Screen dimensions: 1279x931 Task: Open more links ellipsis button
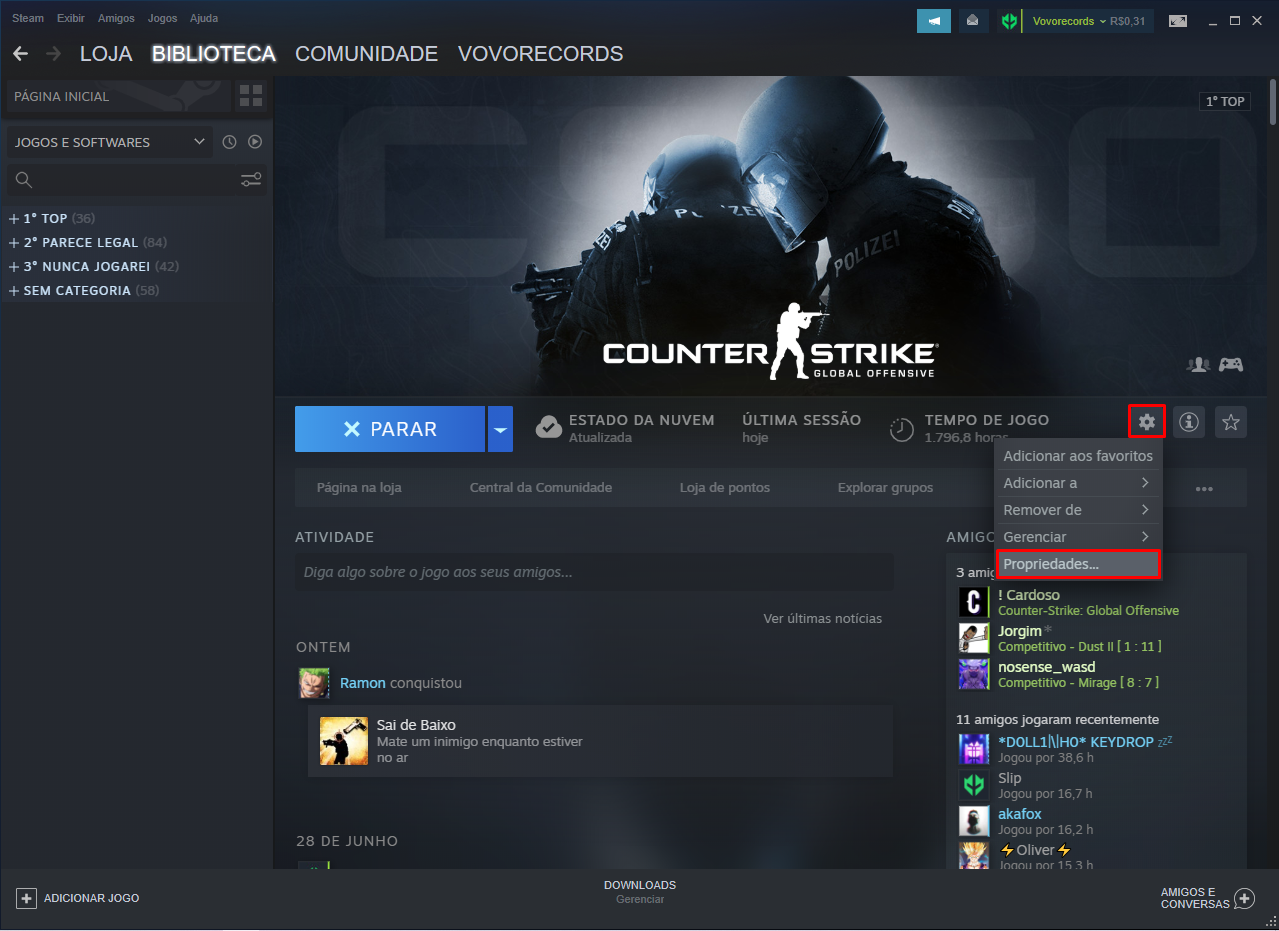click(x=1204, y=488)
